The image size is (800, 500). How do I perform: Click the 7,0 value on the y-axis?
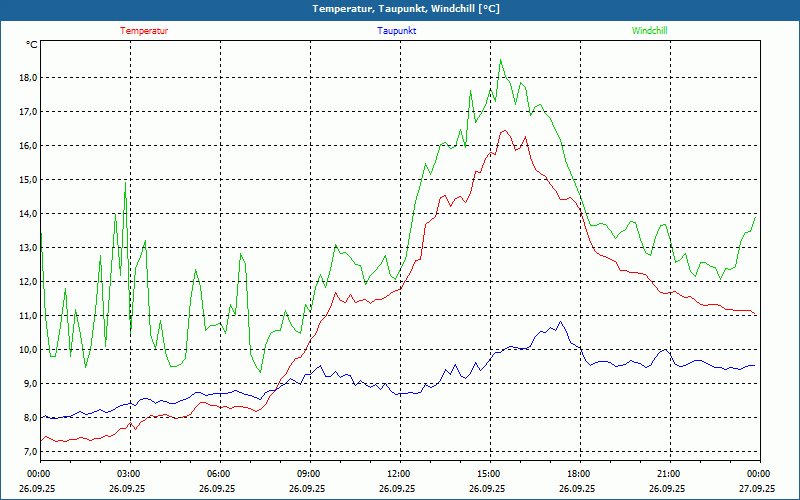coord(28,452)
